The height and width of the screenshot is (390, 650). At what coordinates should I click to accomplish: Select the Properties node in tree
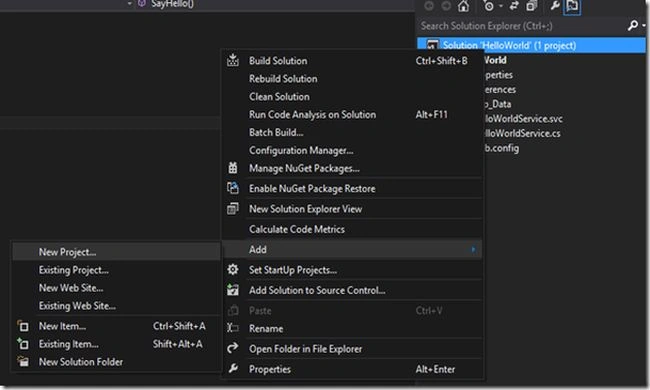tap(499, 75)
